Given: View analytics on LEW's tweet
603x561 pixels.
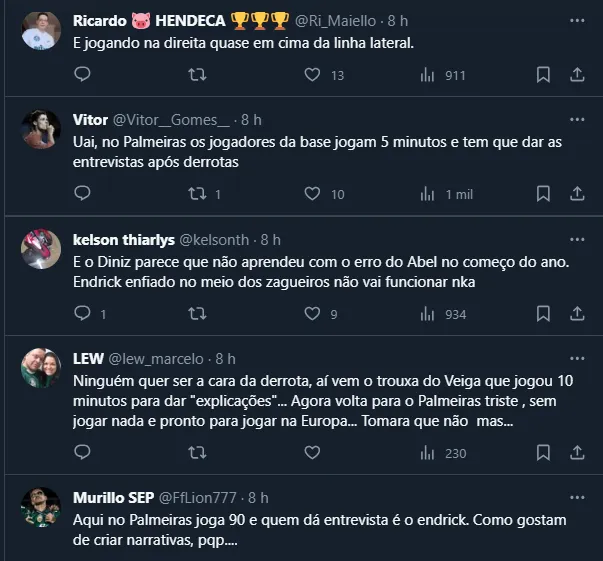Looking at the screenshot, I should click(428, 453).
